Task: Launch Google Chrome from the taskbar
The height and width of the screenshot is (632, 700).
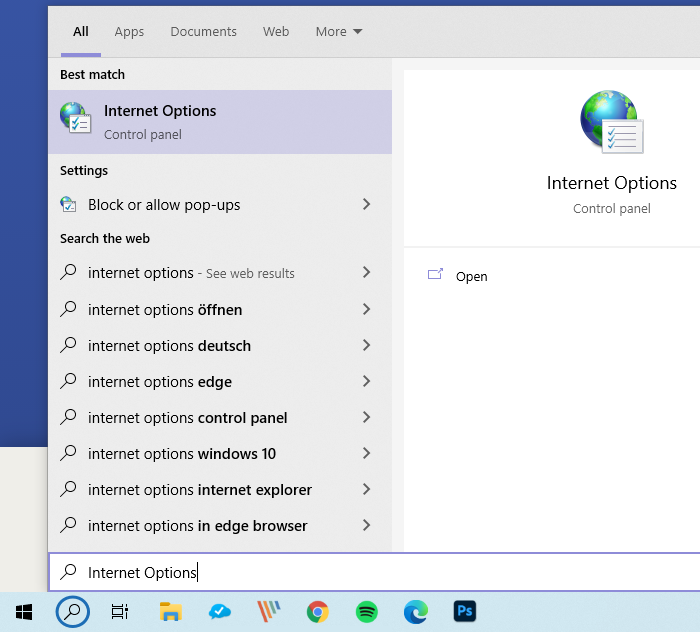Action: click(x=318, y=612)
